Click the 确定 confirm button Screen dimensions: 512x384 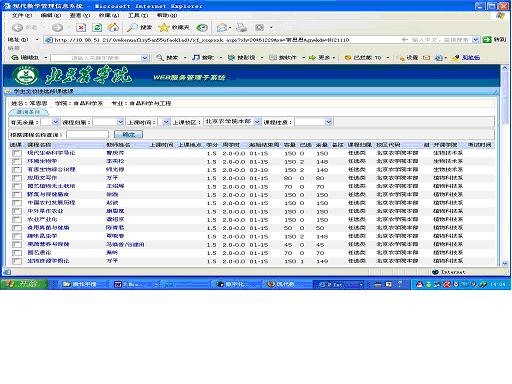128,134
